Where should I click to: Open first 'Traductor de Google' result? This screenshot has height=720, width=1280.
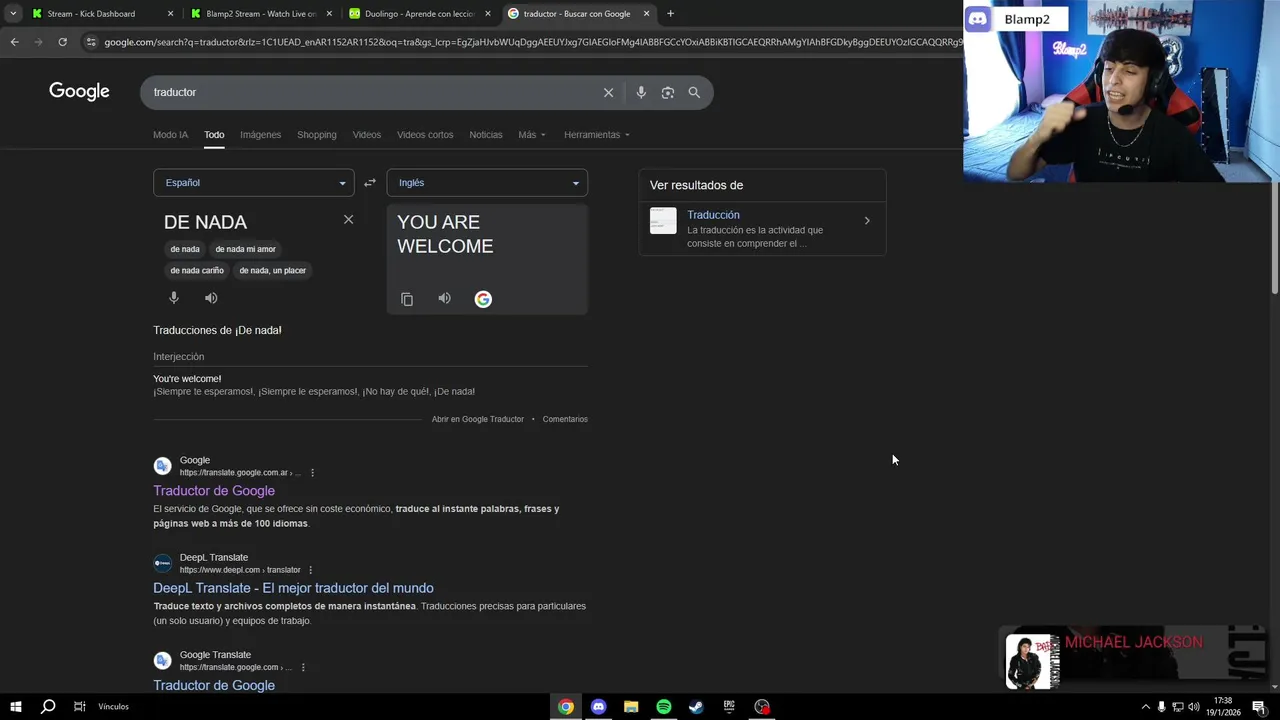[x=214, y=491]
